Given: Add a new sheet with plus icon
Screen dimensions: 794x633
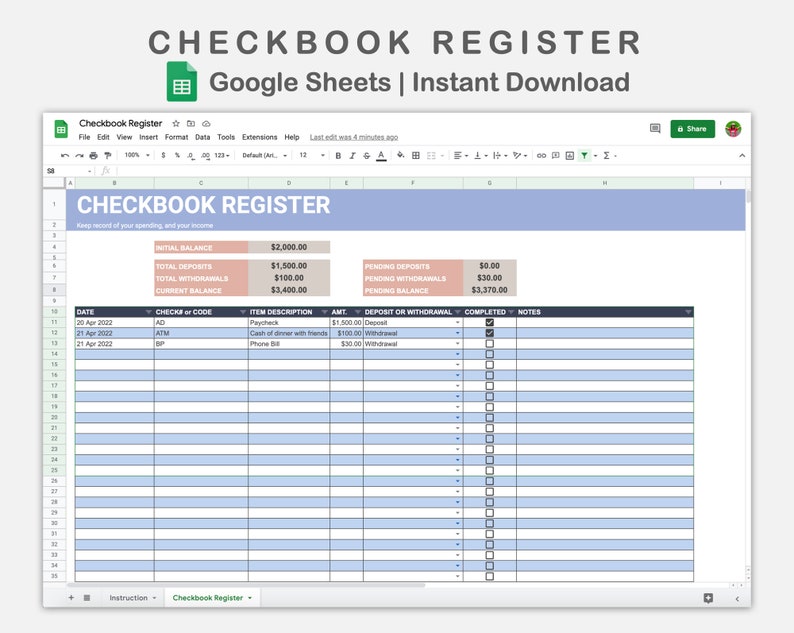Looking at the screenshot, I should point(71,598).
